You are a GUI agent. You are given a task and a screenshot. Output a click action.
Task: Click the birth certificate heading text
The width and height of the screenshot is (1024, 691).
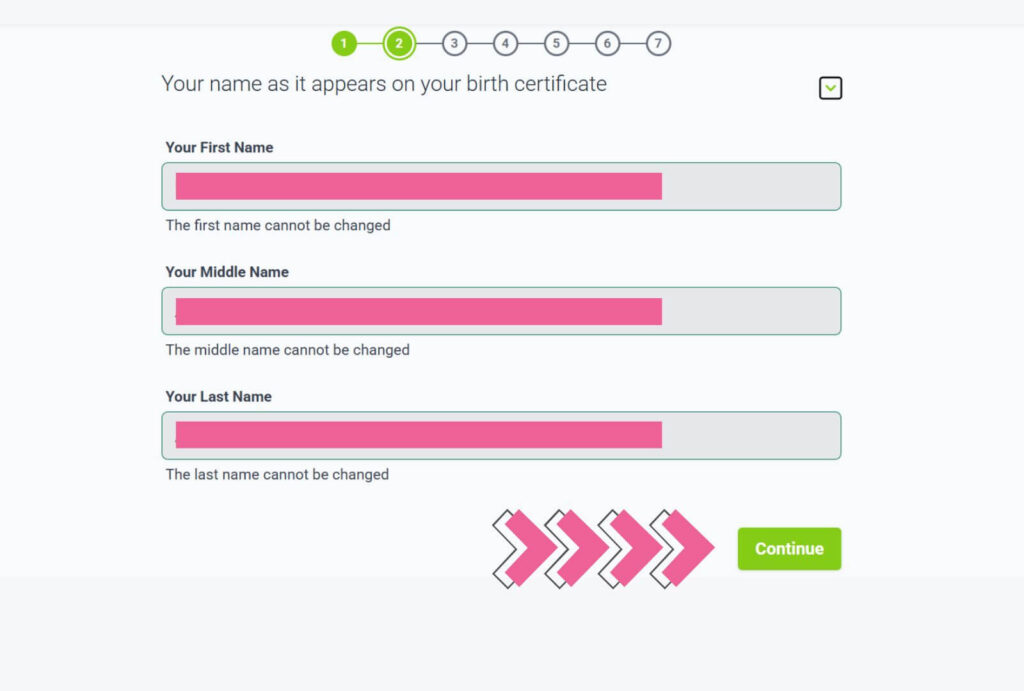tap(383, 84)
